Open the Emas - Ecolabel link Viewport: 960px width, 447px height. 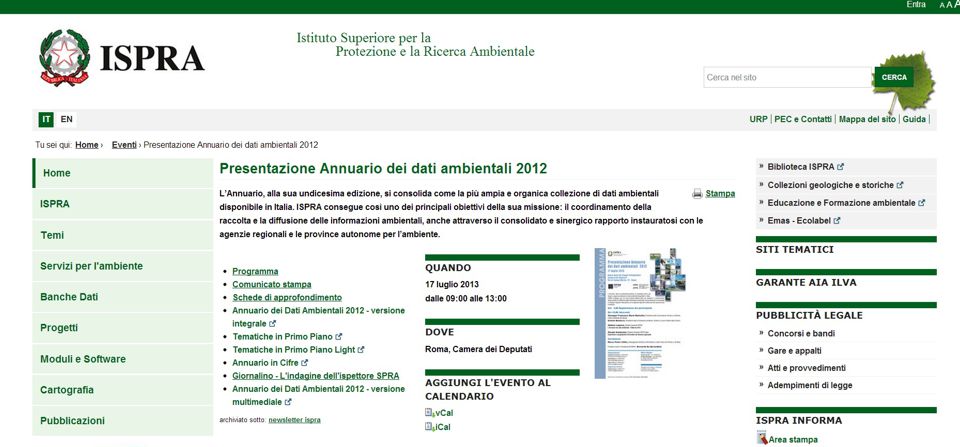point(799,220)
